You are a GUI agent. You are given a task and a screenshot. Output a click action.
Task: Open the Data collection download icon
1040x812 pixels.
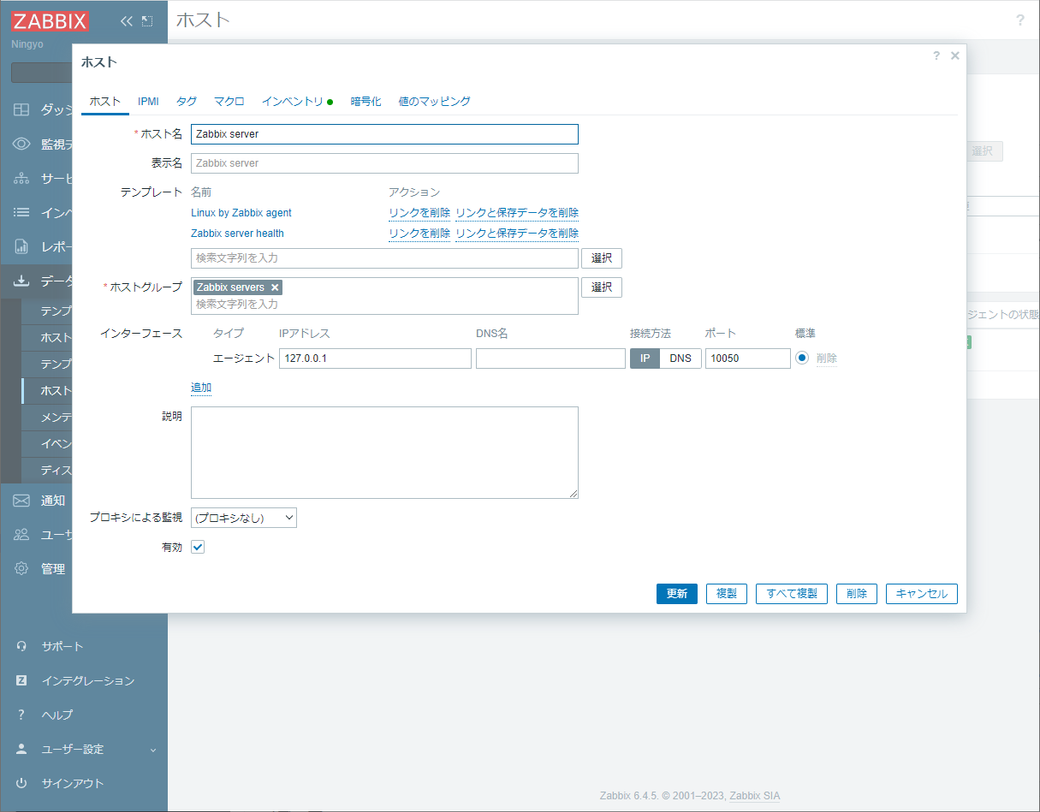click(x=21, y=281)
